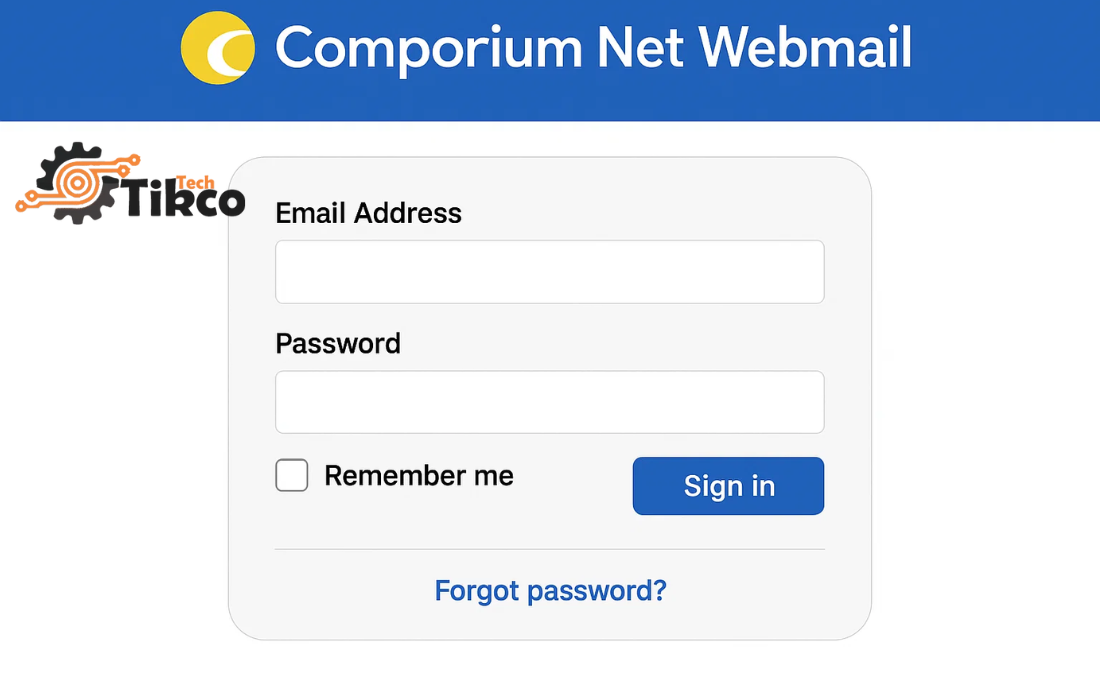Click the yellow Comporium crescent logo

click(x=218, y=48)
